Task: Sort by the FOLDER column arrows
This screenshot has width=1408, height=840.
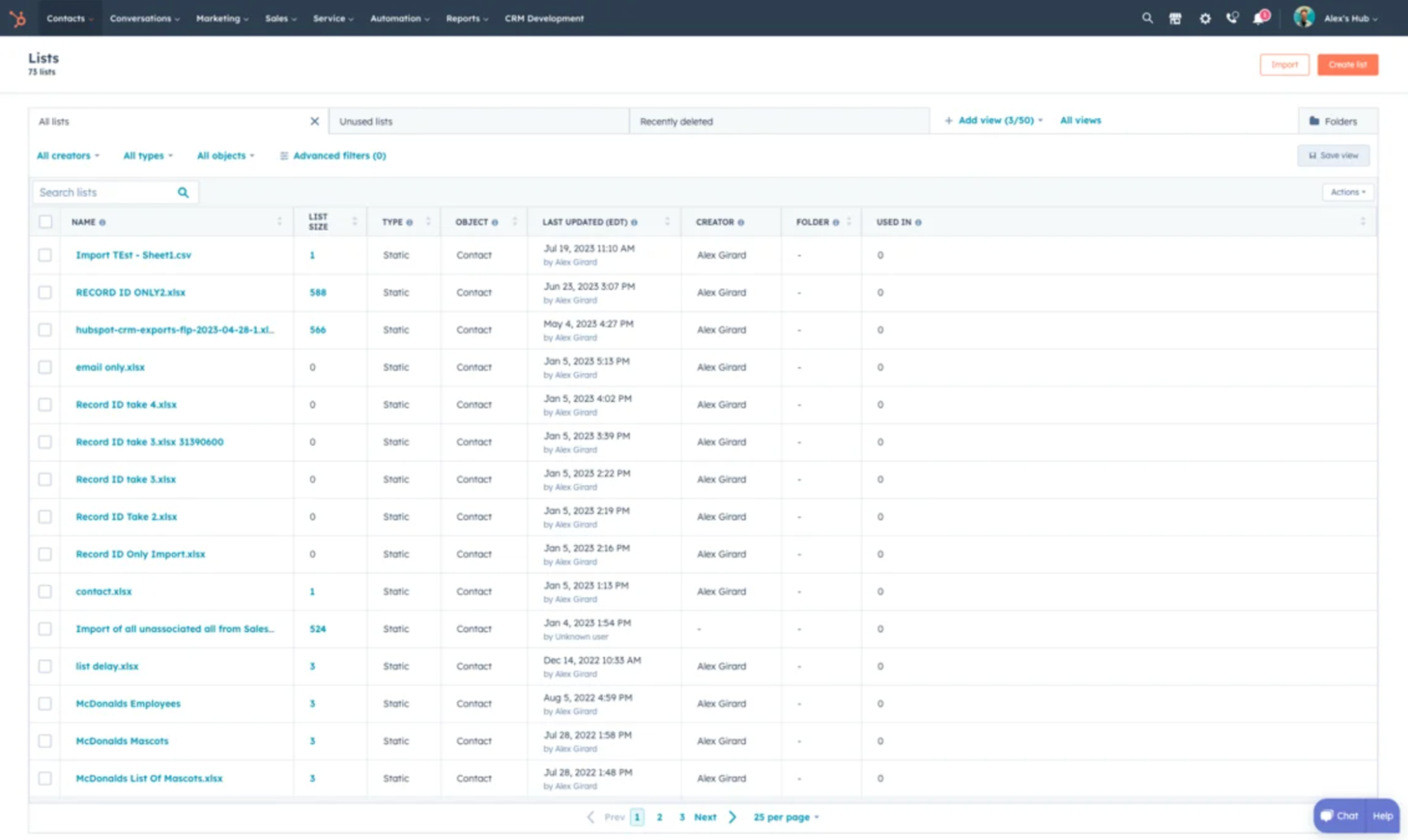Action: pyautogui.click(x=849, y=222)
